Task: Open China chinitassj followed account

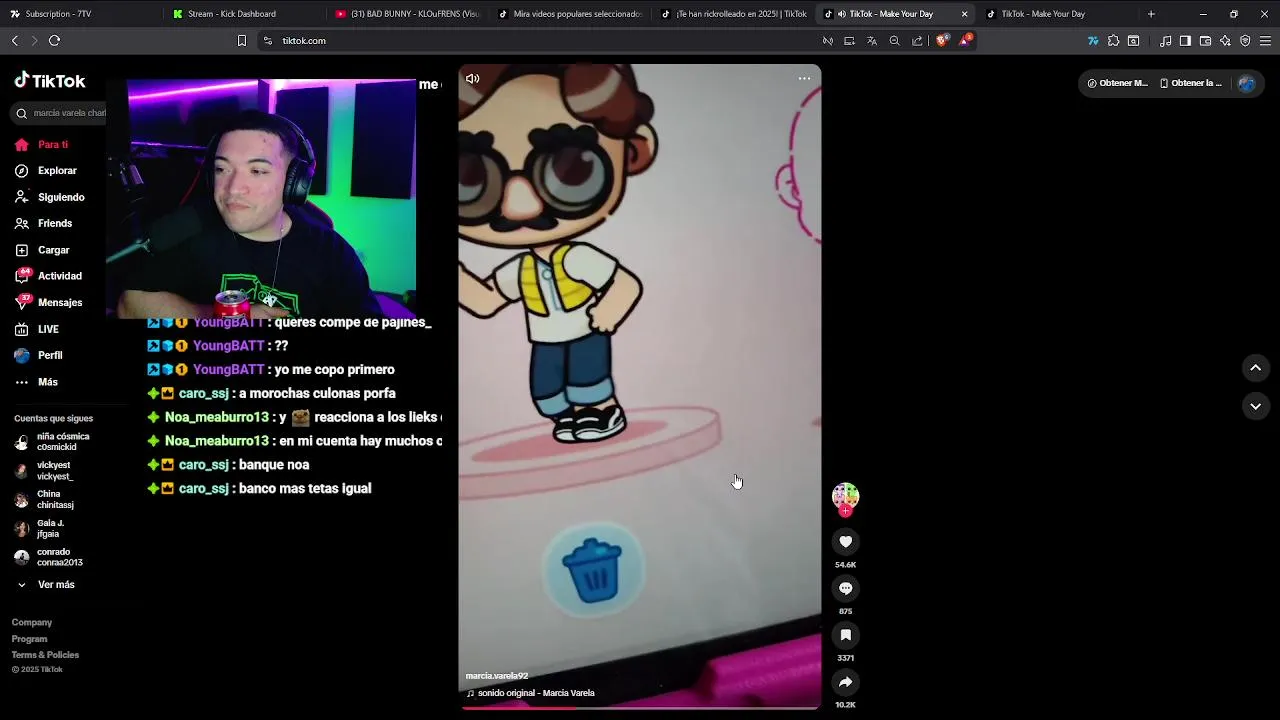Action: click(x=45, y=500)
